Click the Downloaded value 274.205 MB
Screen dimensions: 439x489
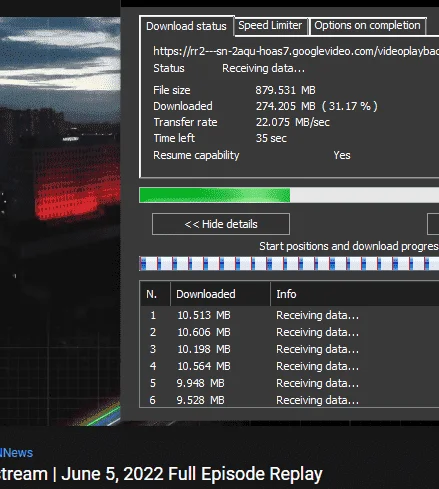pyautogui.click(x=316, y=106)
